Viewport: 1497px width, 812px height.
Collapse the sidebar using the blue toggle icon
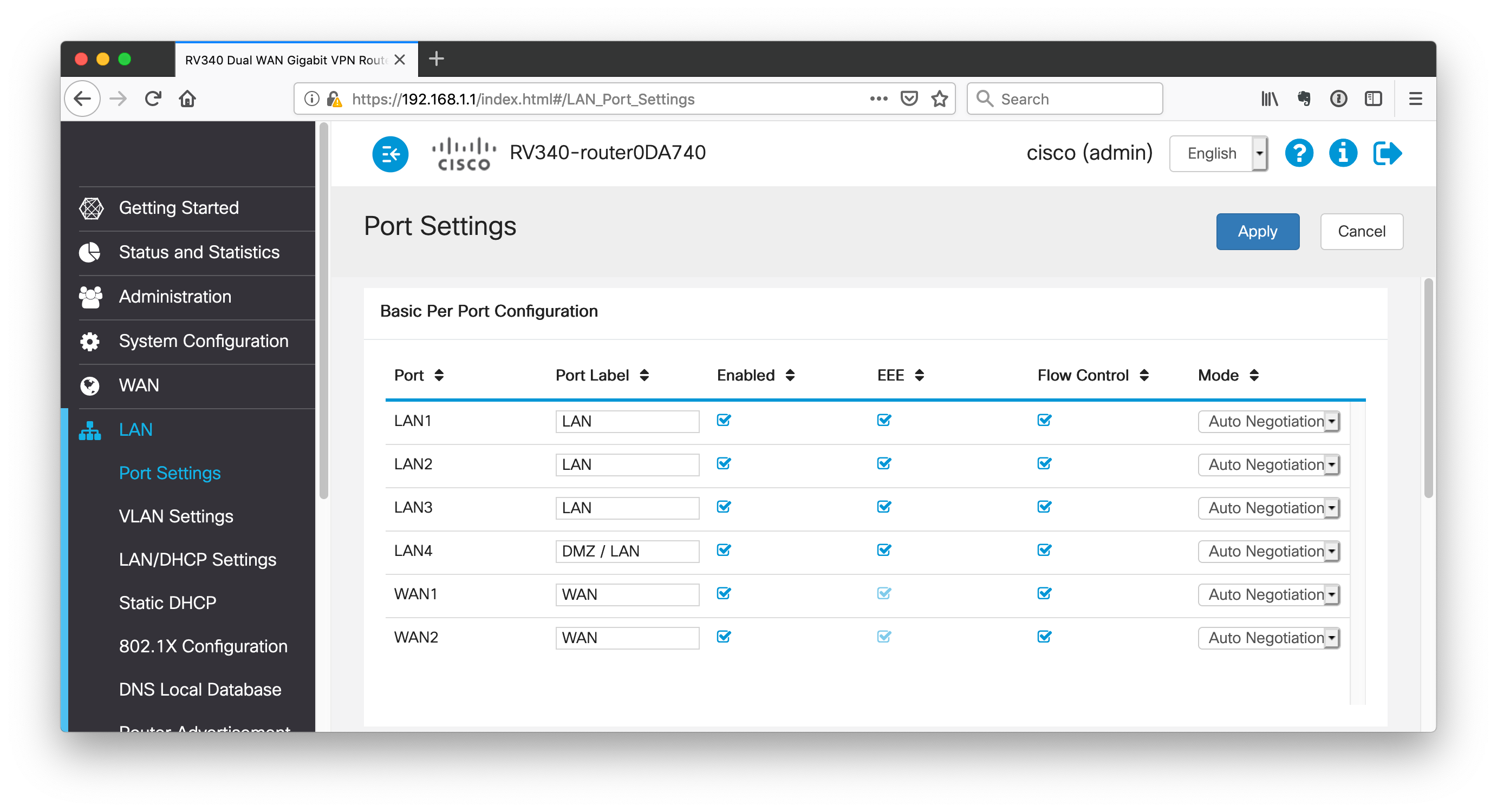coord(390,154)
